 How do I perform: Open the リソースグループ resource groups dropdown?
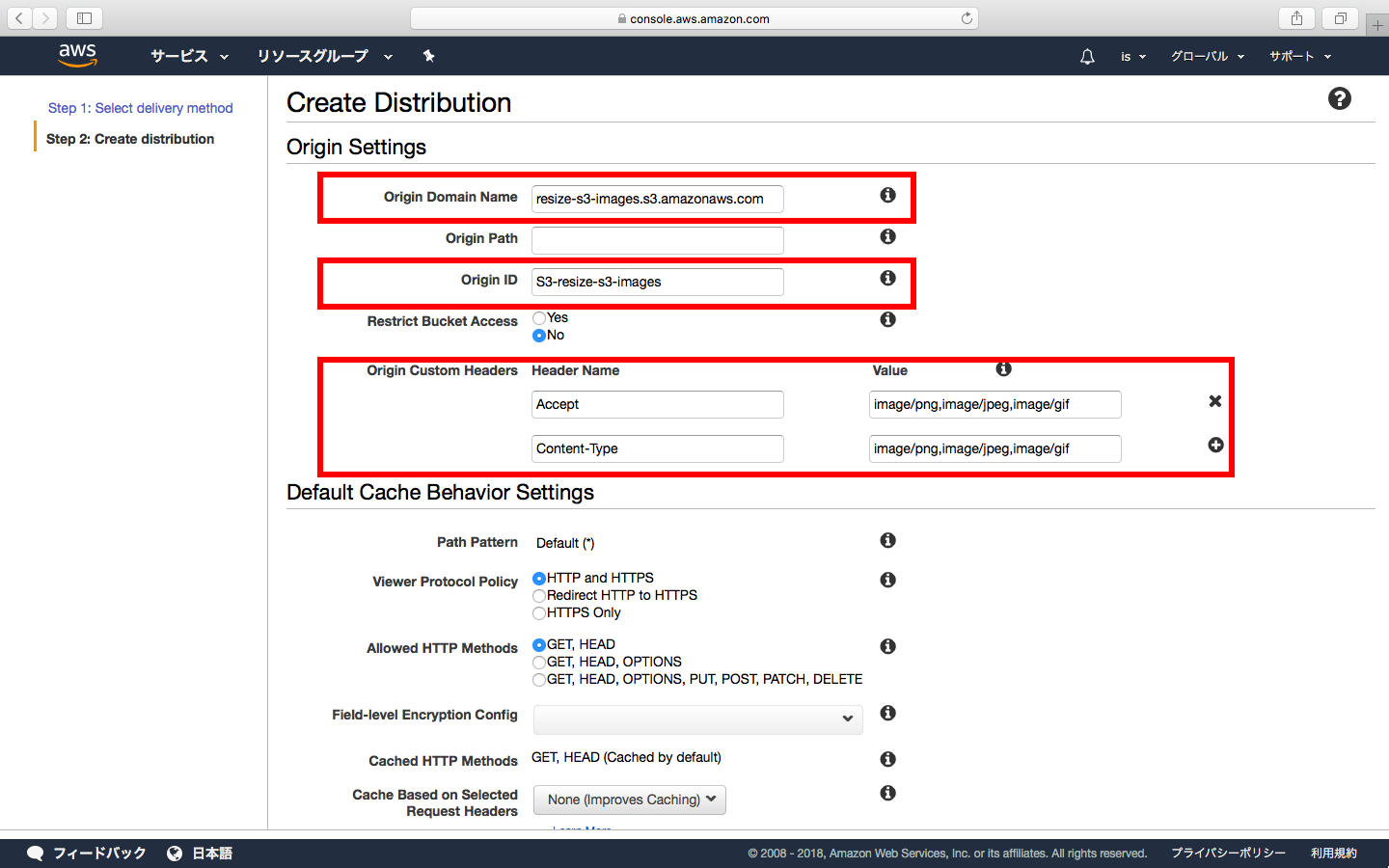point(324,56)
